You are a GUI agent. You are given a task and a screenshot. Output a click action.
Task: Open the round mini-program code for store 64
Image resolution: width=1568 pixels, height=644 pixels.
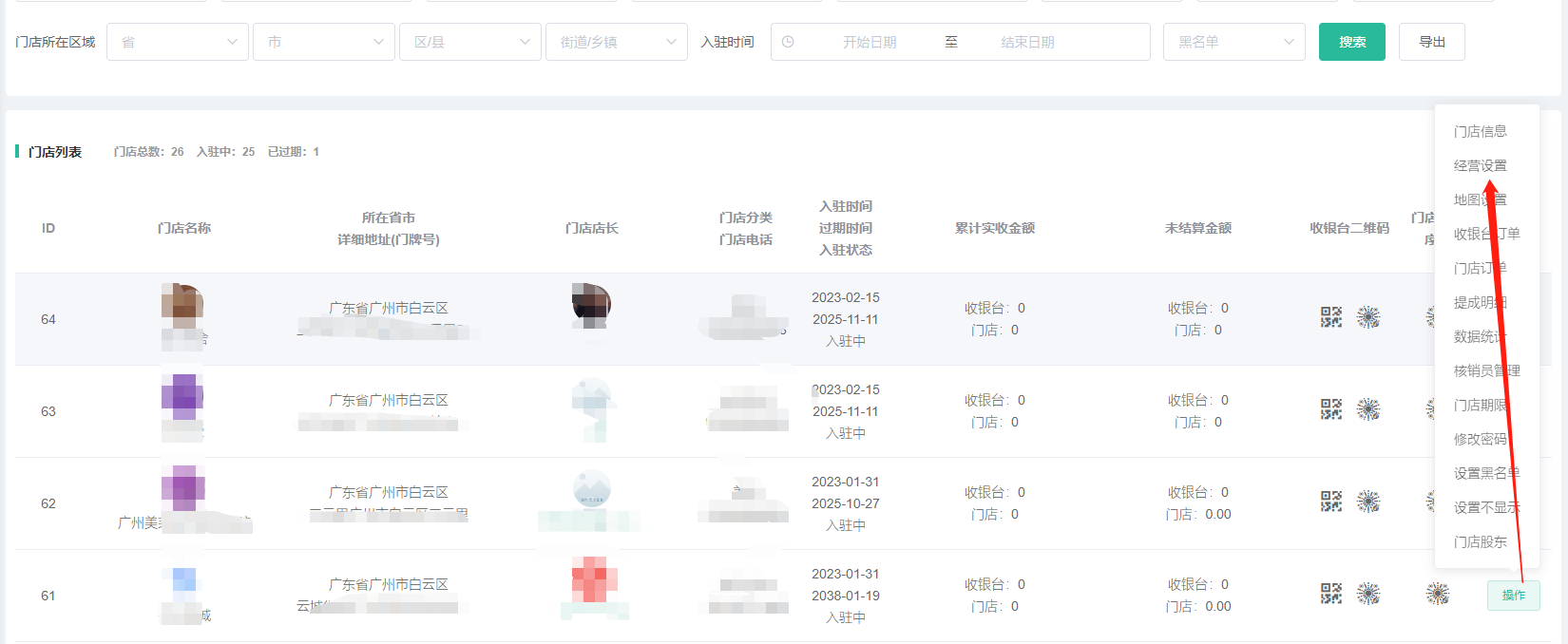click(1367, 317)
